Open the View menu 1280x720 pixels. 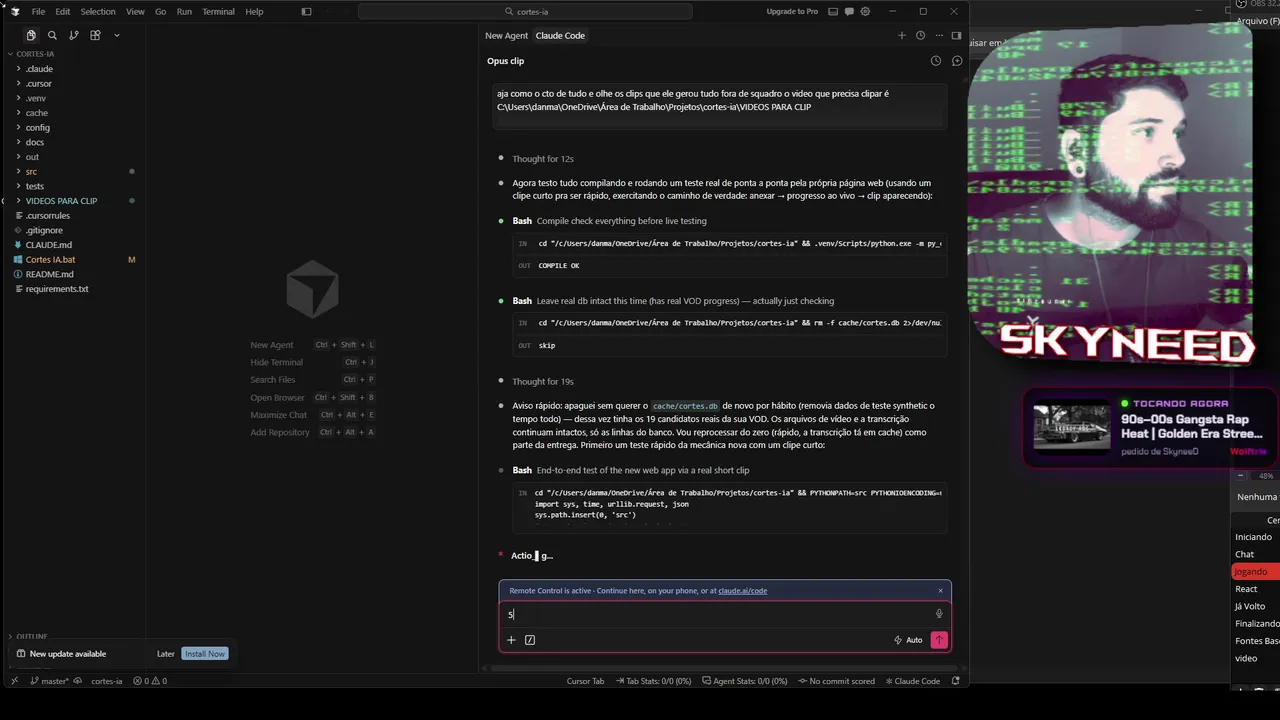click(135, 12)
